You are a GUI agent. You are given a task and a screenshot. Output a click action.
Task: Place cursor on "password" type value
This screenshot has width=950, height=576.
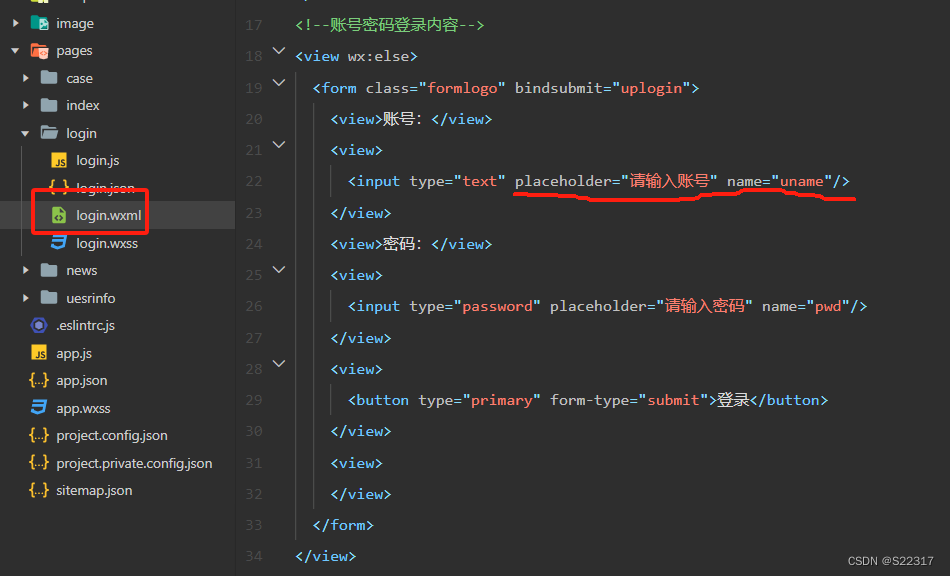pos(497,306)
